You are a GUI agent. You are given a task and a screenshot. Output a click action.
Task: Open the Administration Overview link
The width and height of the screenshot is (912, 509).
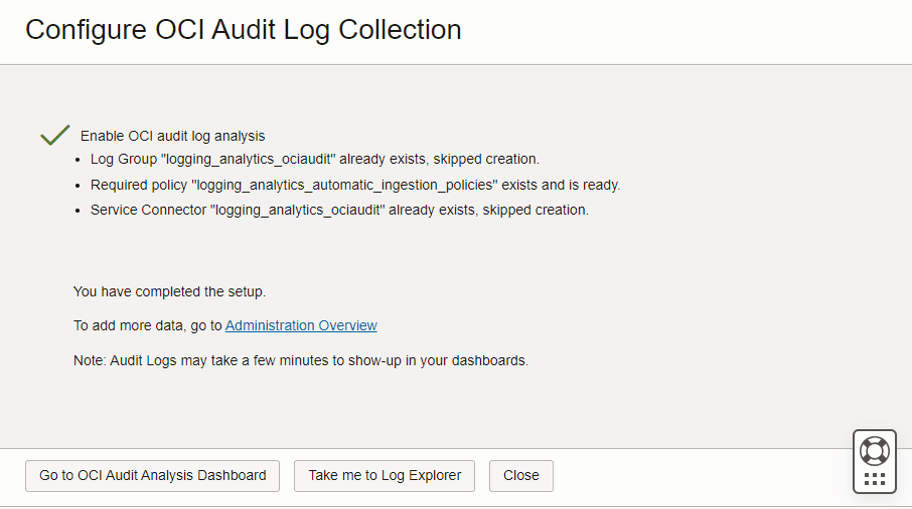point(301,325)
